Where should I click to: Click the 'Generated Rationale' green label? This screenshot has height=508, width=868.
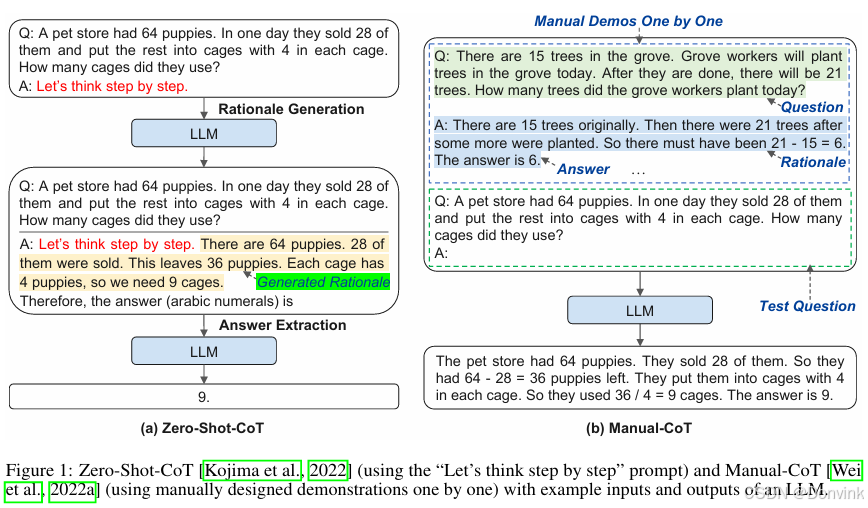(323, 282)
